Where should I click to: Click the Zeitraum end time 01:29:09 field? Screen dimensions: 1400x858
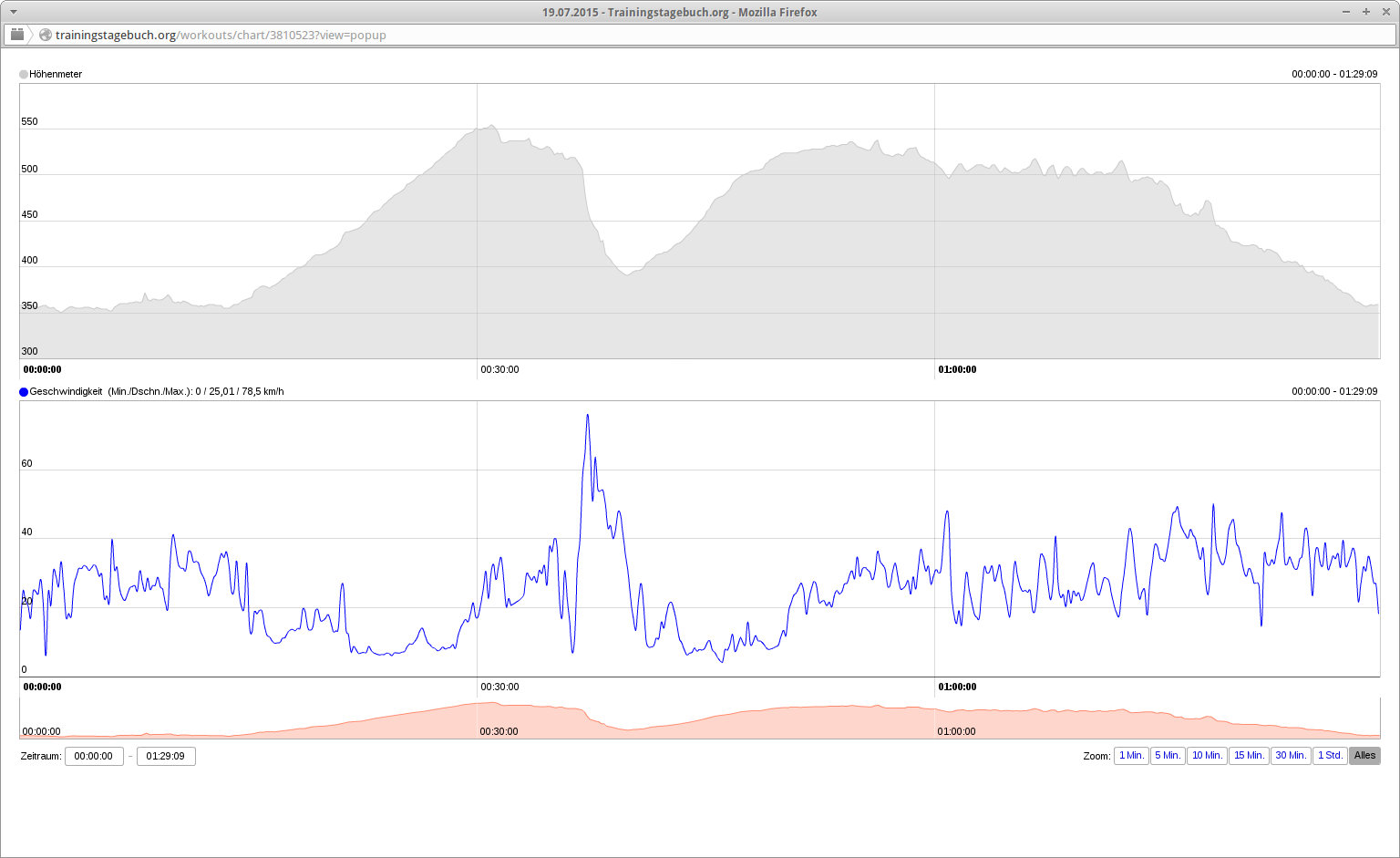coord(166,757)
